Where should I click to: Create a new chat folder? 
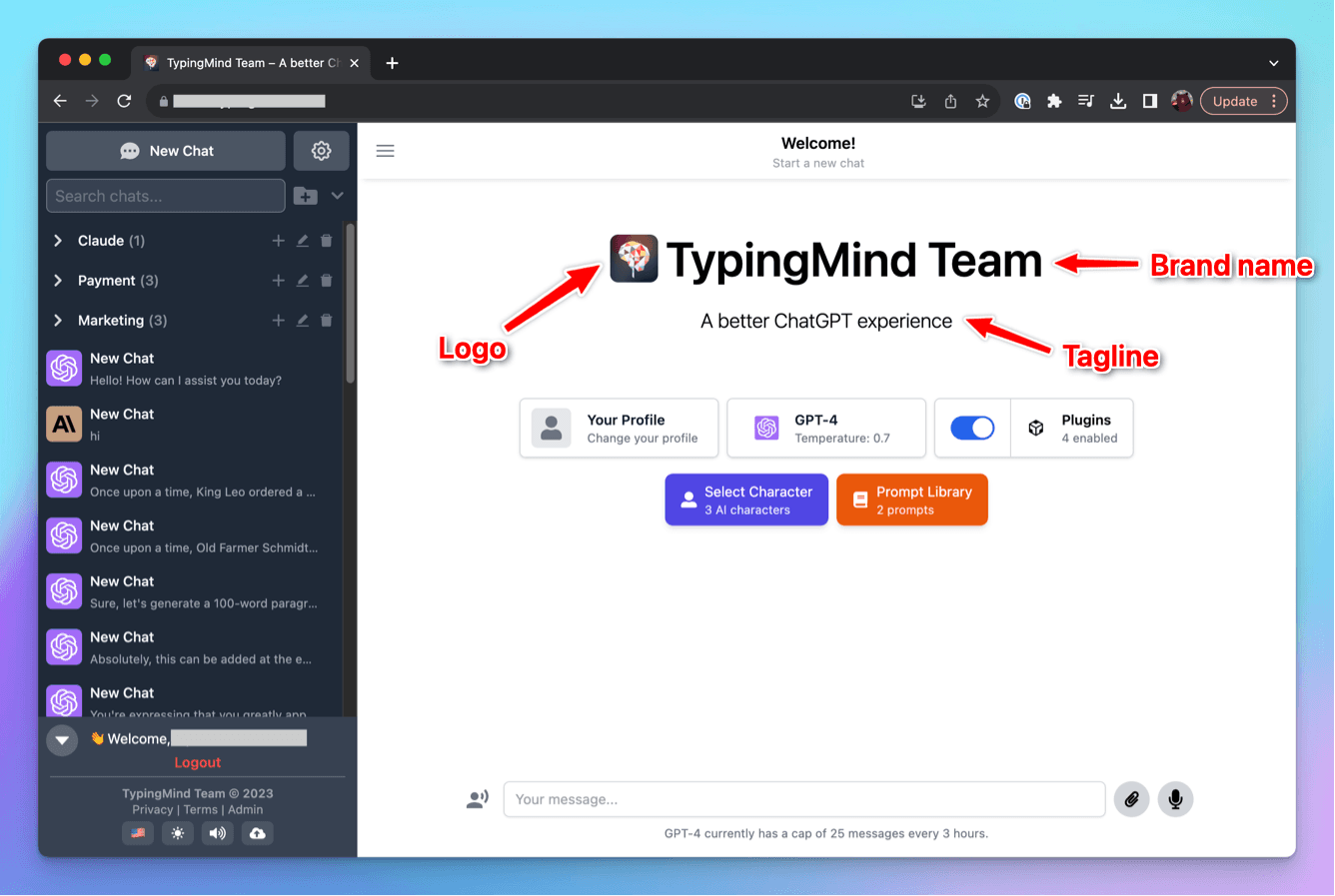click(x=306, y=196)
